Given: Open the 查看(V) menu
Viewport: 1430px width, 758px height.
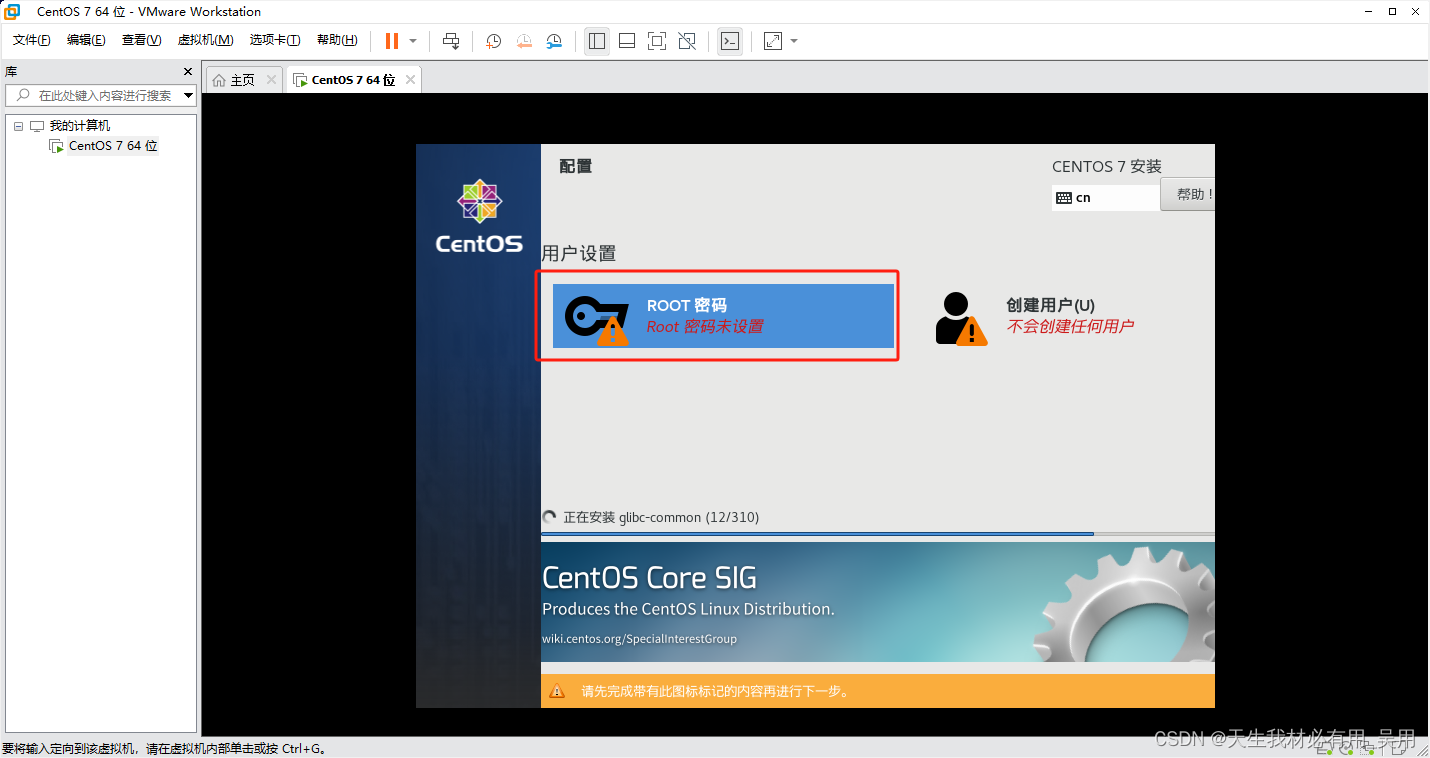Looking at the screenshot, I should click(141, 40).
